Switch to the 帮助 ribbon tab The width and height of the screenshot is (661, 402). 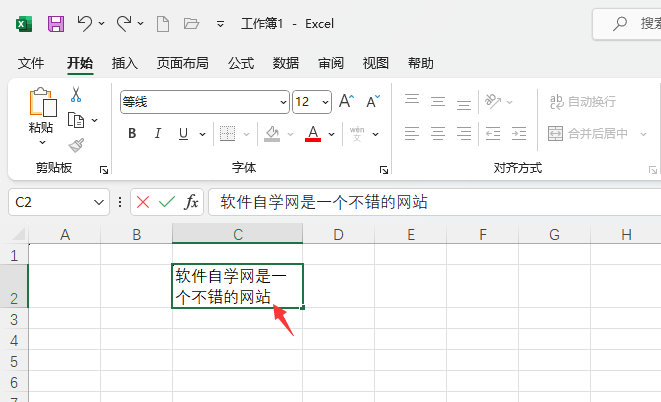(420, 63)
